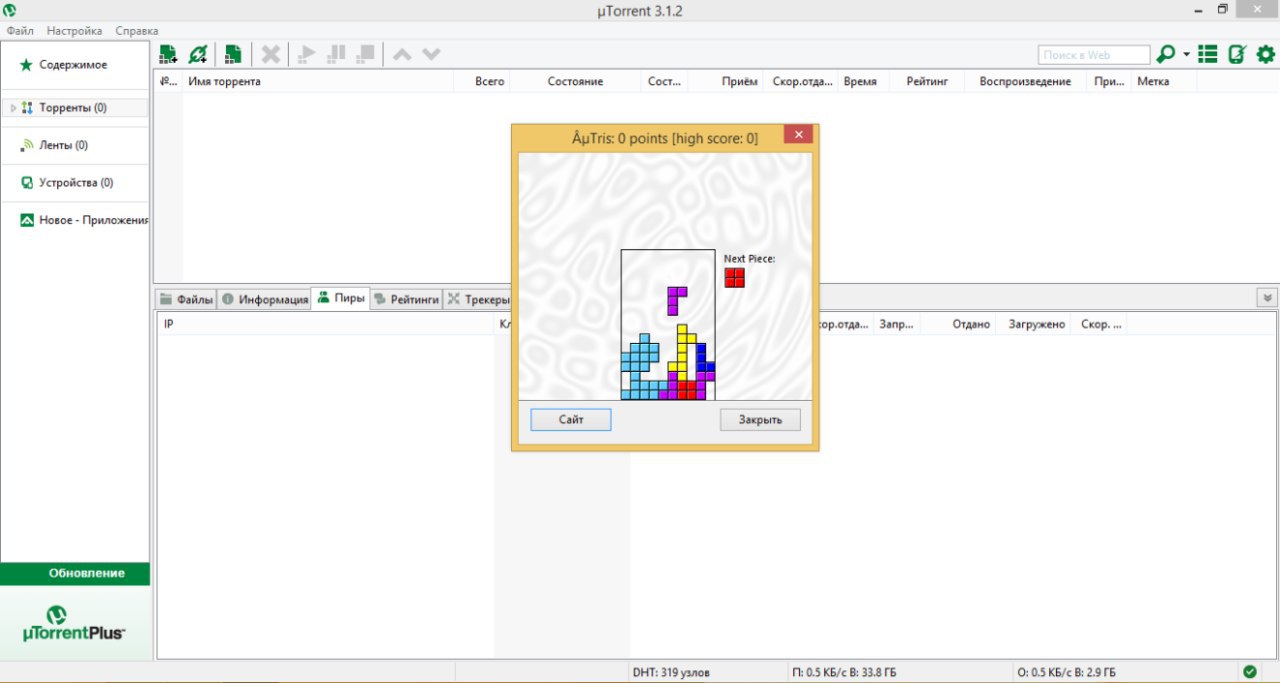Sort by Состояние column header
This screenshot has width=1280, height=683.
(x=575, y=81)
